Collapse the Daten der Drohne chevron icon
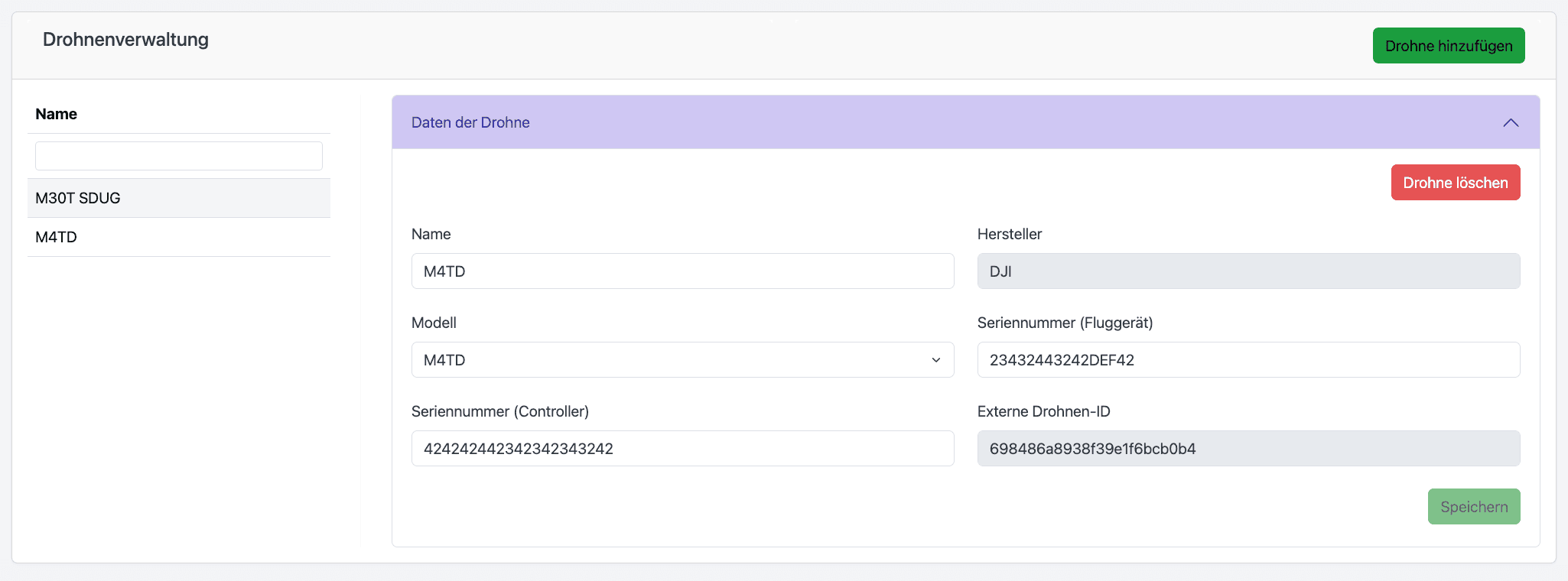The height and width of the screenshot is (581, 1568). click(1510, 122)
